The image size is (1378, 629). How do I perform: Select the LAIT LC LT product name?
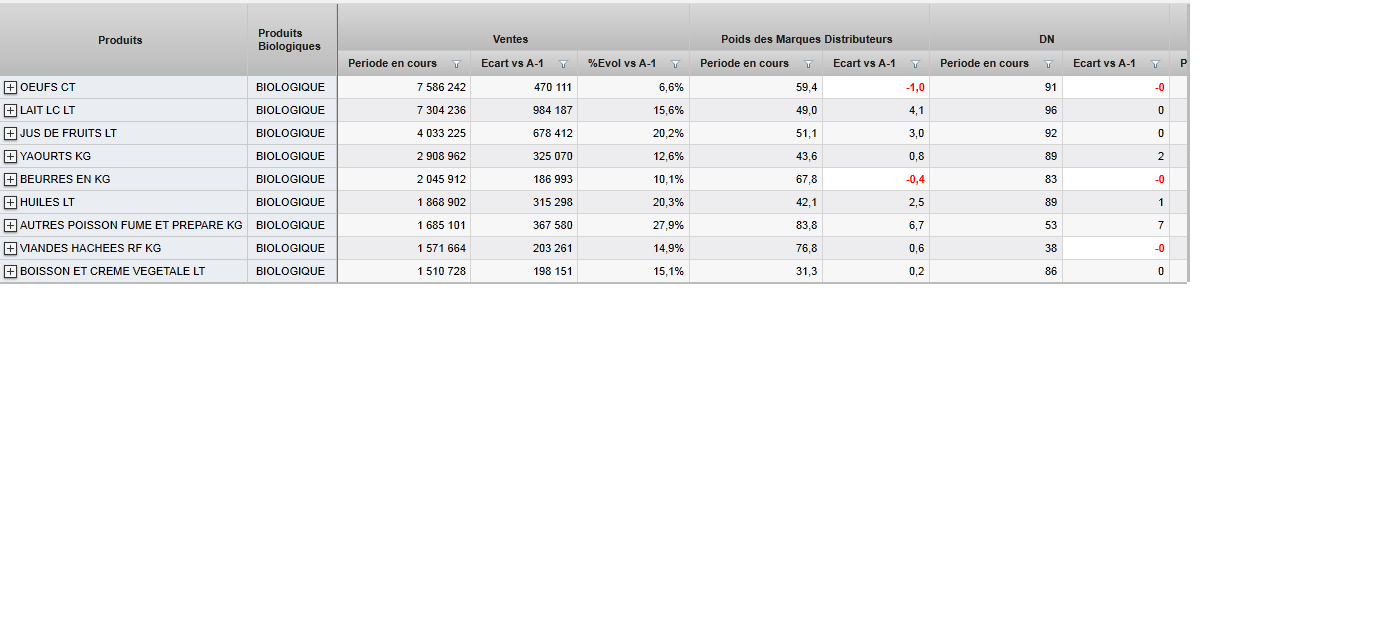(x=47, y=111)
